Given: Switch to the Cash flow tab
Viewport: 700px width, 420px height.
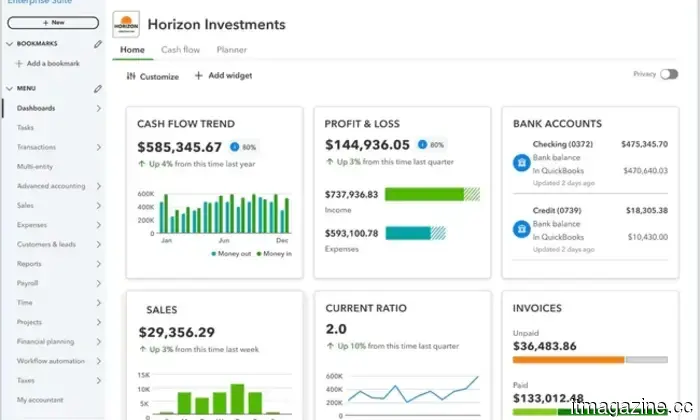Looking at the screenshot, I should pos(180,49).
